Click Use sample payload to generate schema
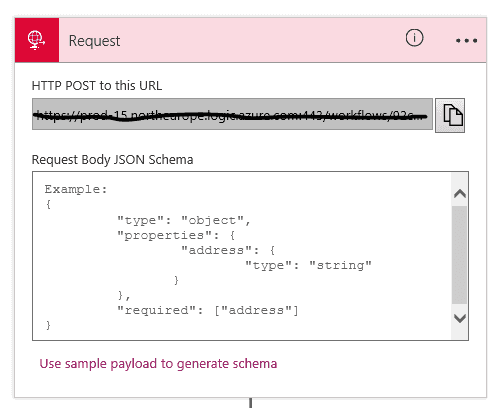Screen dimensions: 494x408 (x=158, y=364)
